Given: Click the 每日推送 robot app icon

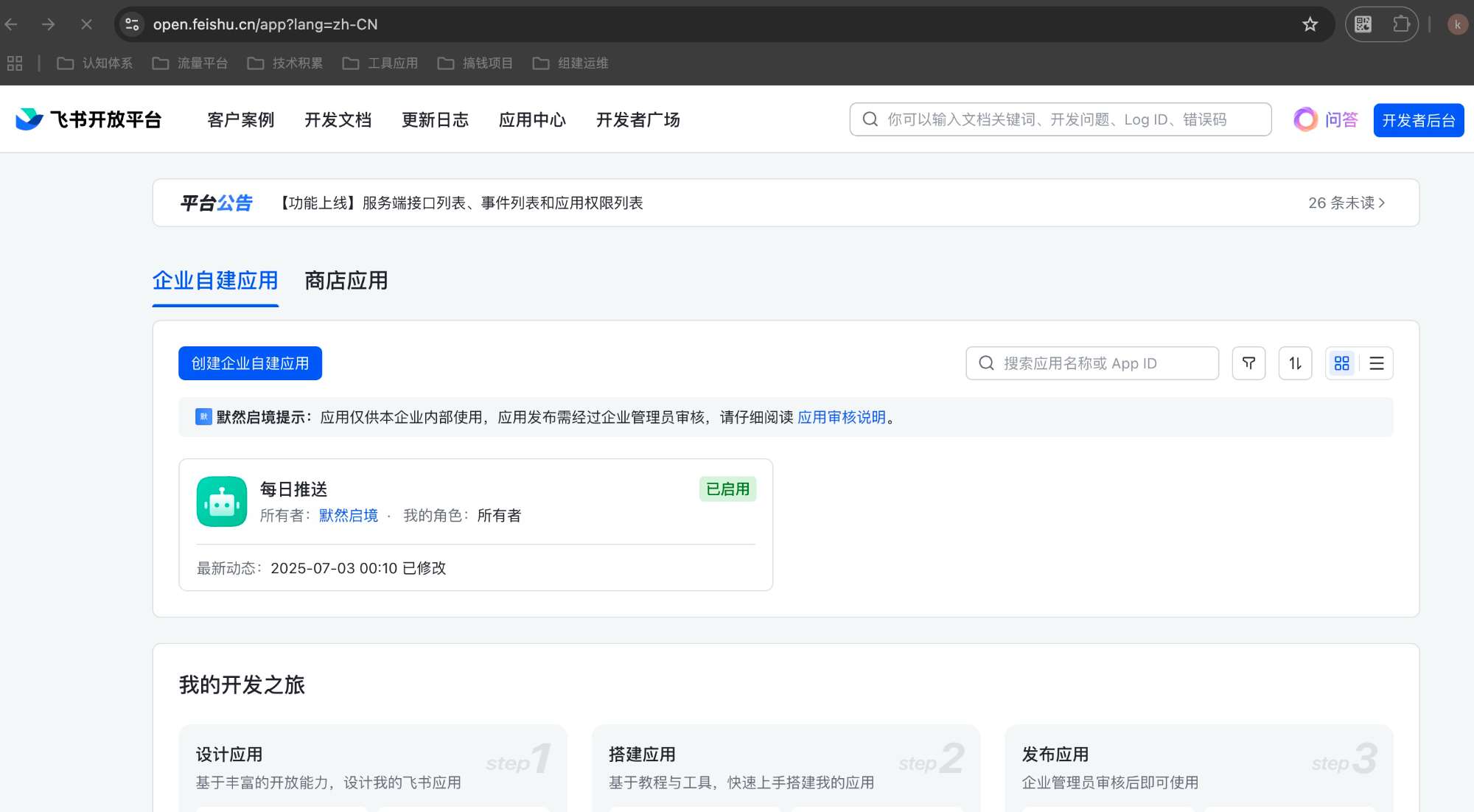Looking at the screenshot, I should click(x=222, y=502).
